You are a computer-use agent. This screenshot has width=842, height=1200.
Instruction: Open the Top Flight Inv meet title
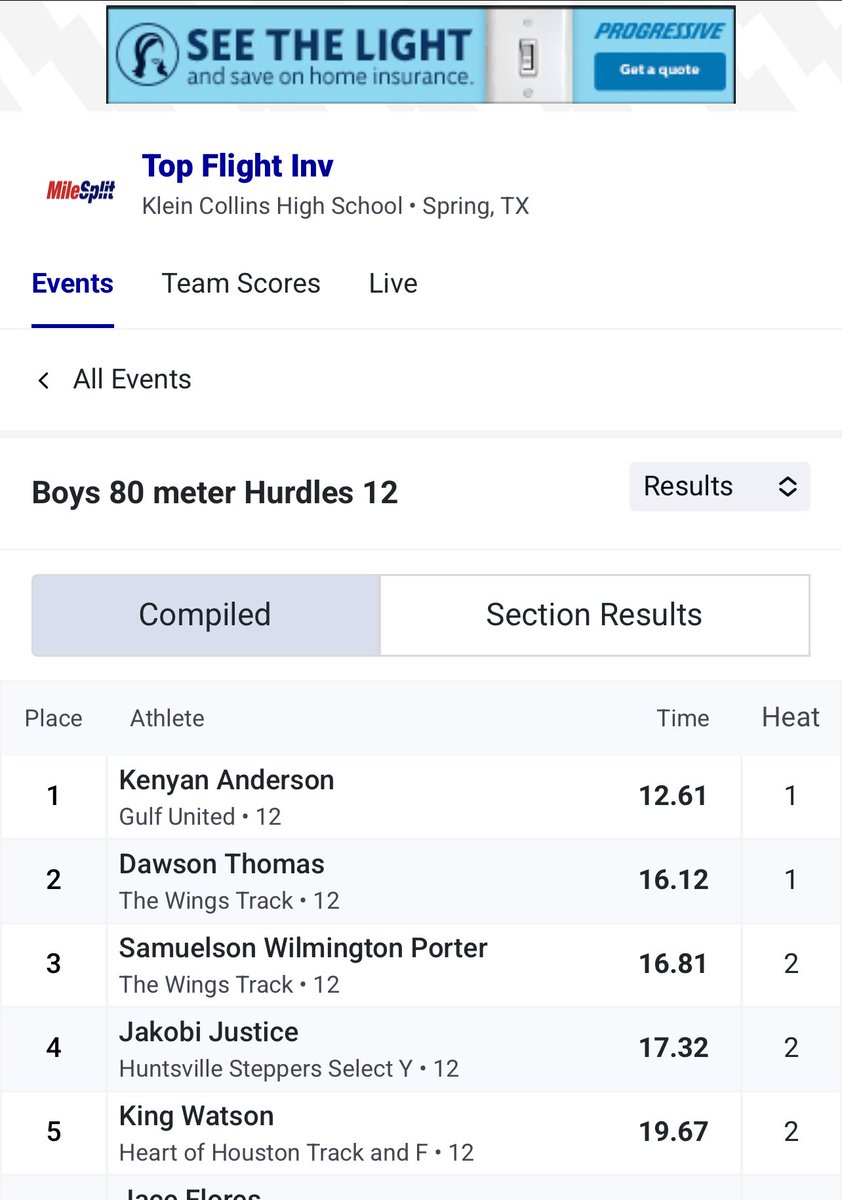[238, 166]
